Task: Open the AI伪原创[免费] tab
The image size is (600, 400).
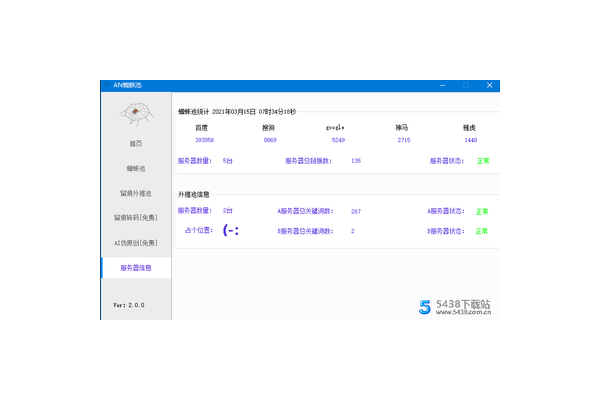Action: pyautogui.click(x=136, y=242)
